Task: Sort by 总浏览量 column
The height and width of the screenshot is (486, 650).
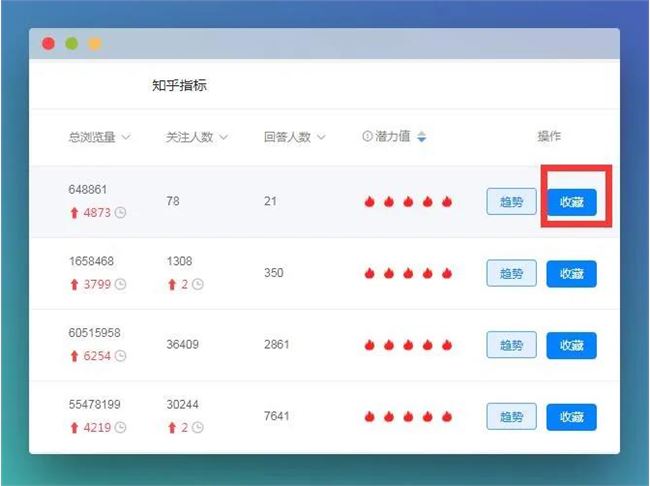Action: [99, 137]
